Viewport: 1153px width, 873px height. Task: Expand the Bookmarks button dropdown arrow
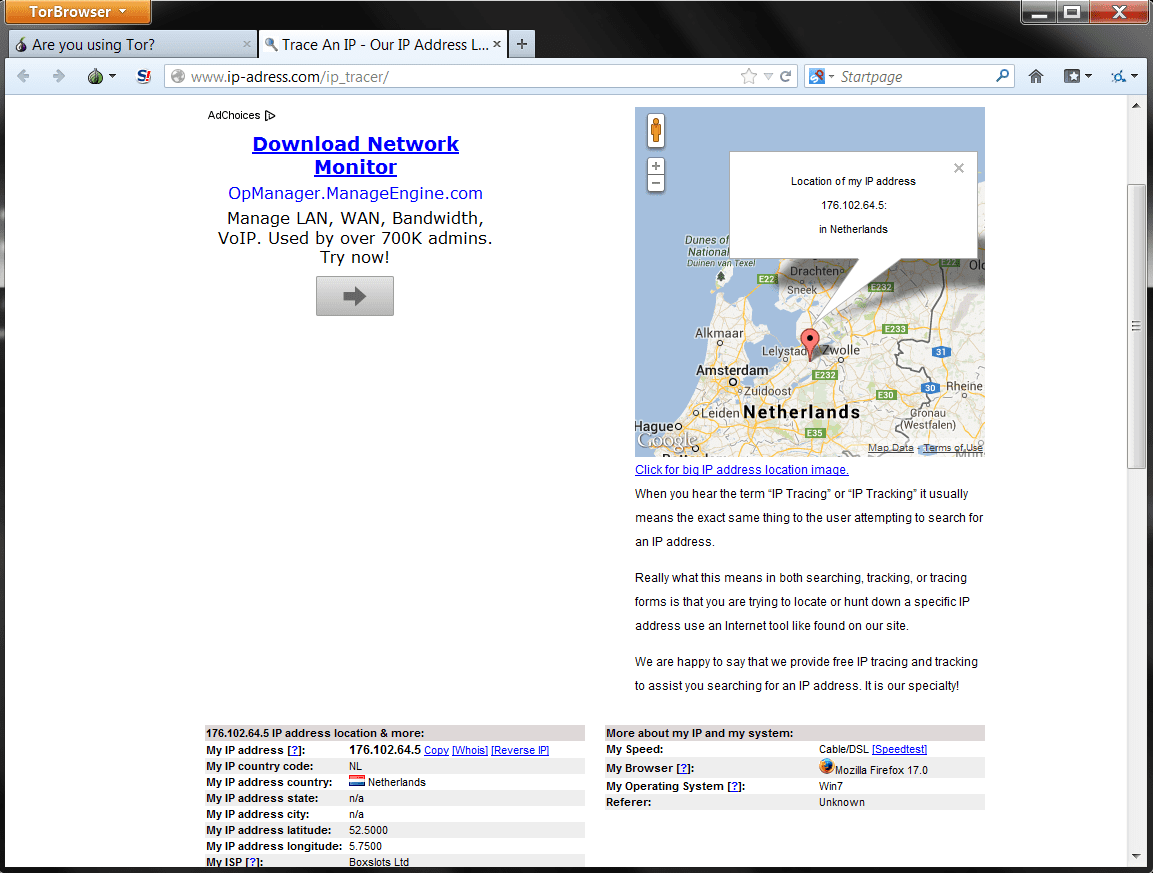point(1088,76)
